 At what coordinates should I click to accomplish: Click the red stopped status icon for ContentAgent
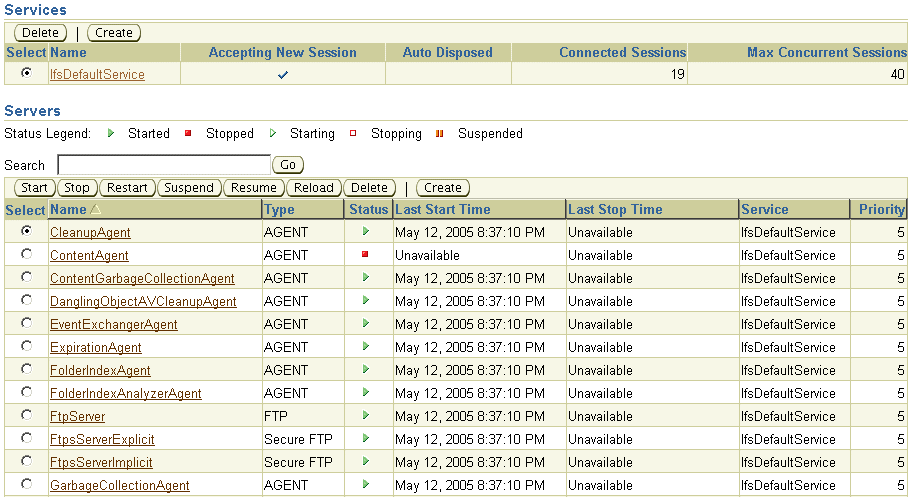pyautogui.click(x=366, y=255)
